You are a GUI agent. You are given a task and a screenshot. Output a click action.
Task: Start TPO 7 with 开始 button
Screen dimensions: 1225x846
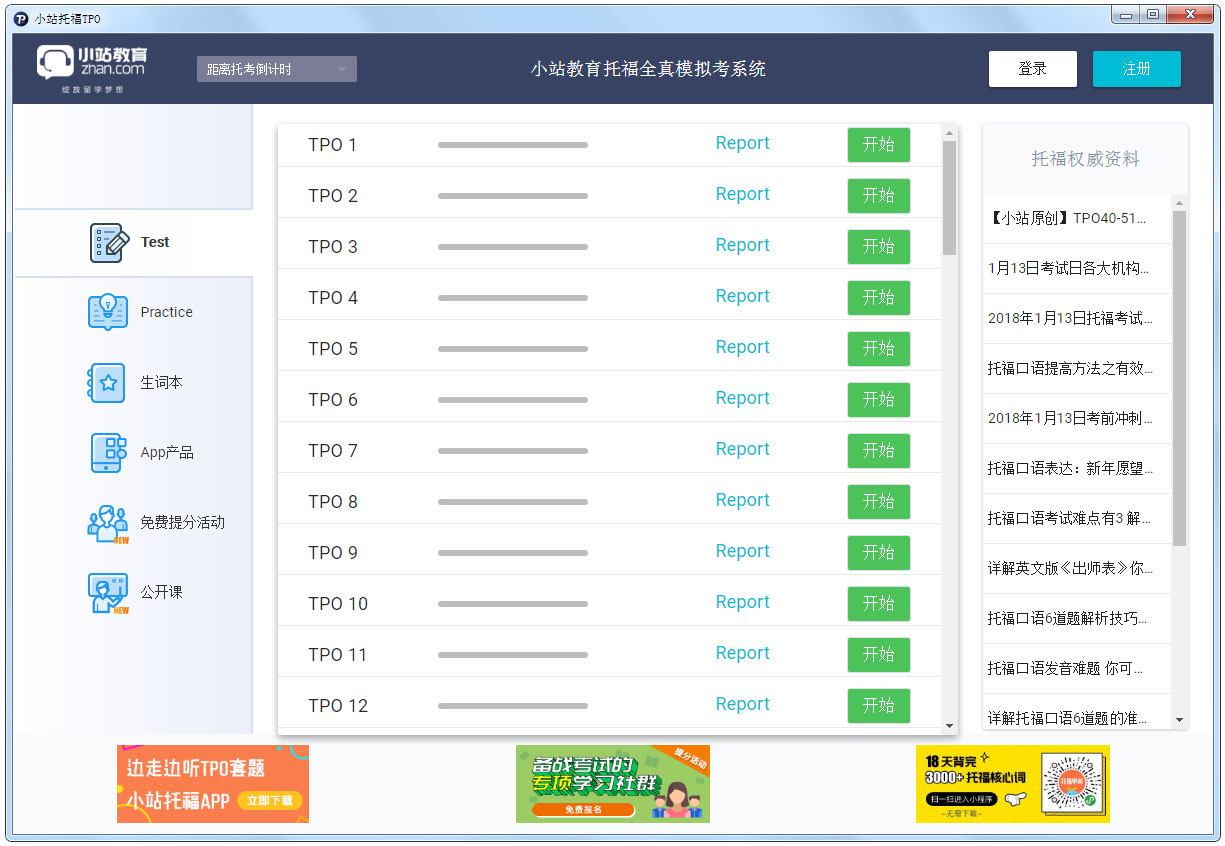click(x=879, y=451)
